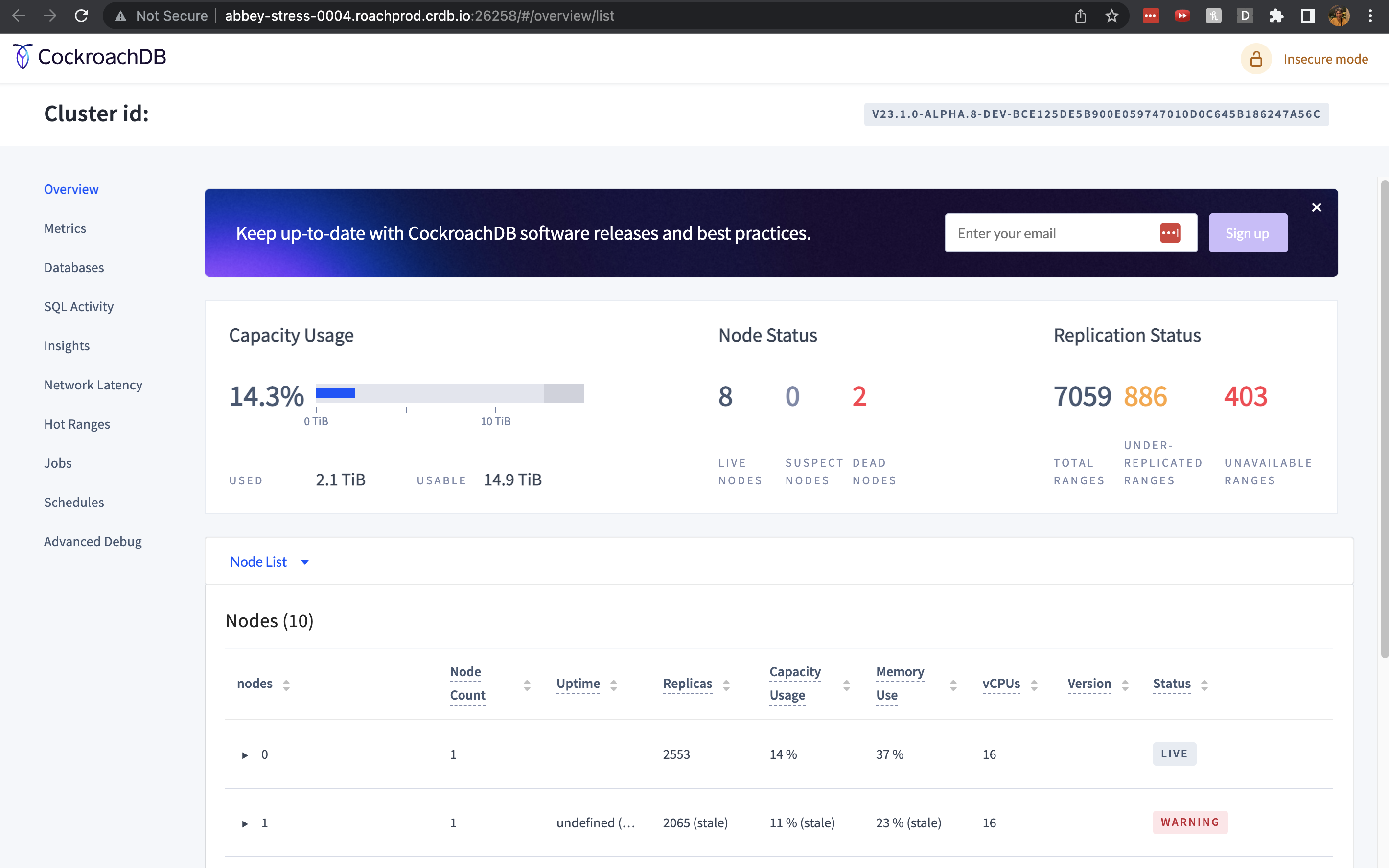Click the Not Secure warning icon
Viewport: 1389px width, 868px height.
pyautogui.click(x=120, y=16)
